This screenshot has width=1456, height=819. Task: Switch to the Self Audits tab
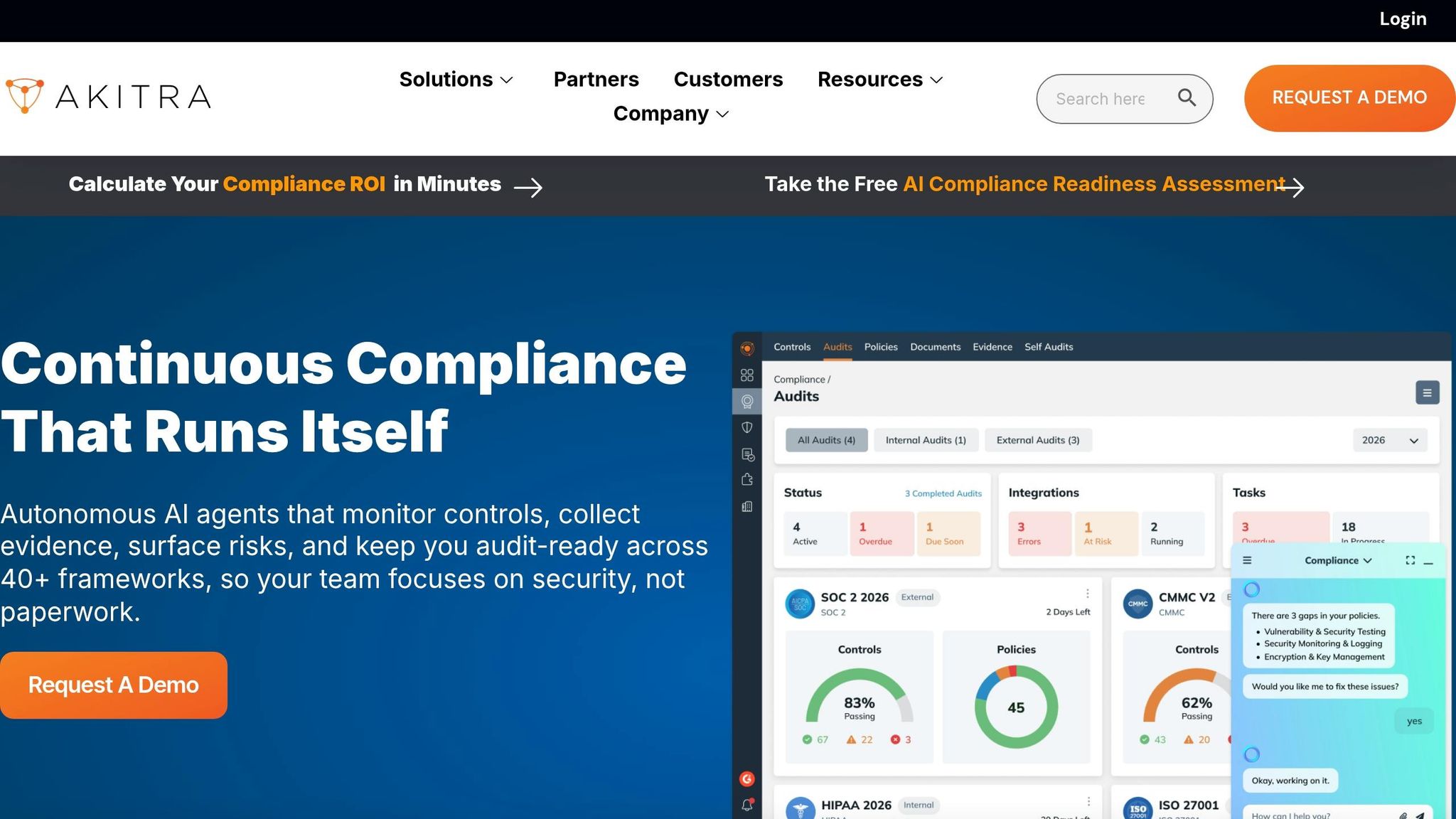point(1049,347)
